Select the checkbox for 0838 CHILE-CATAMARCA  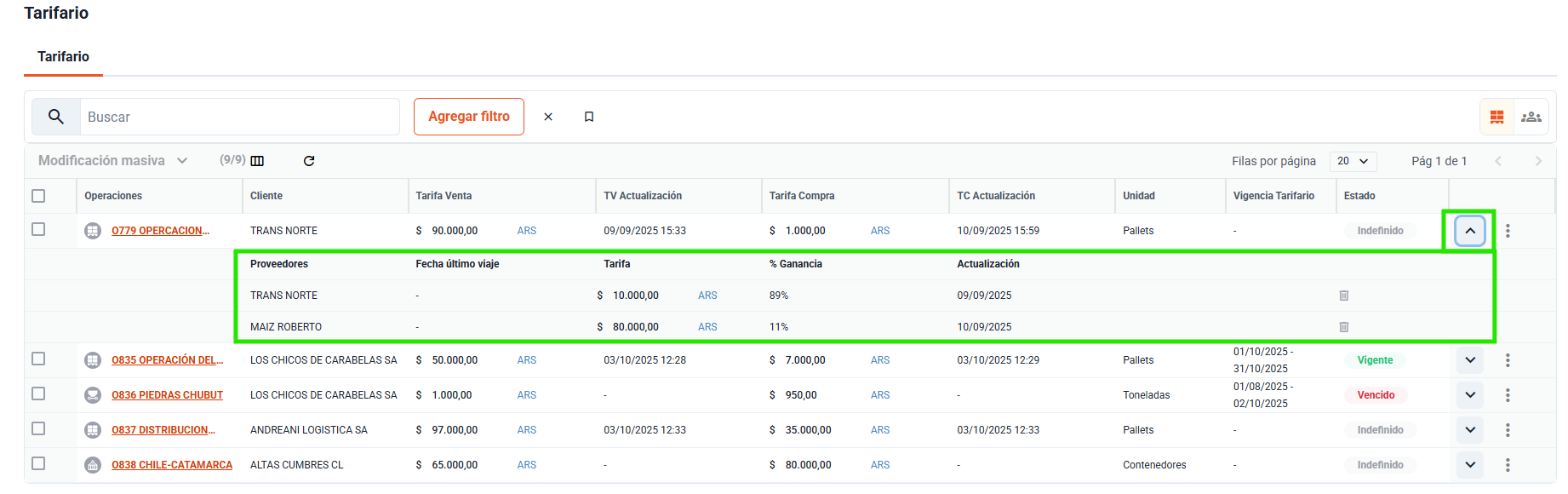coord(38,463)
